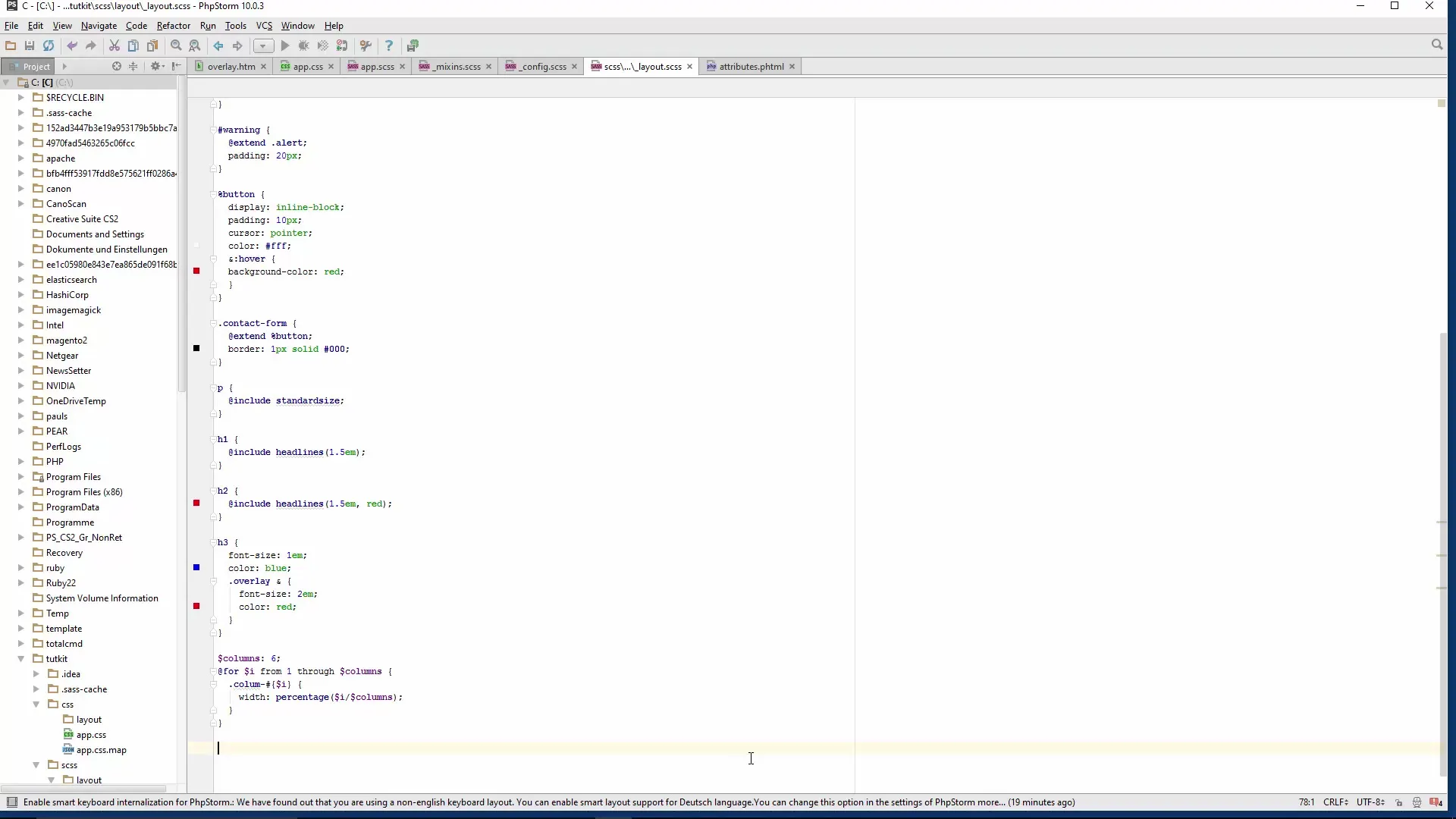
Task: Click the Redo arrow icon
Action: pyautogui.click(x=91, y=45)
